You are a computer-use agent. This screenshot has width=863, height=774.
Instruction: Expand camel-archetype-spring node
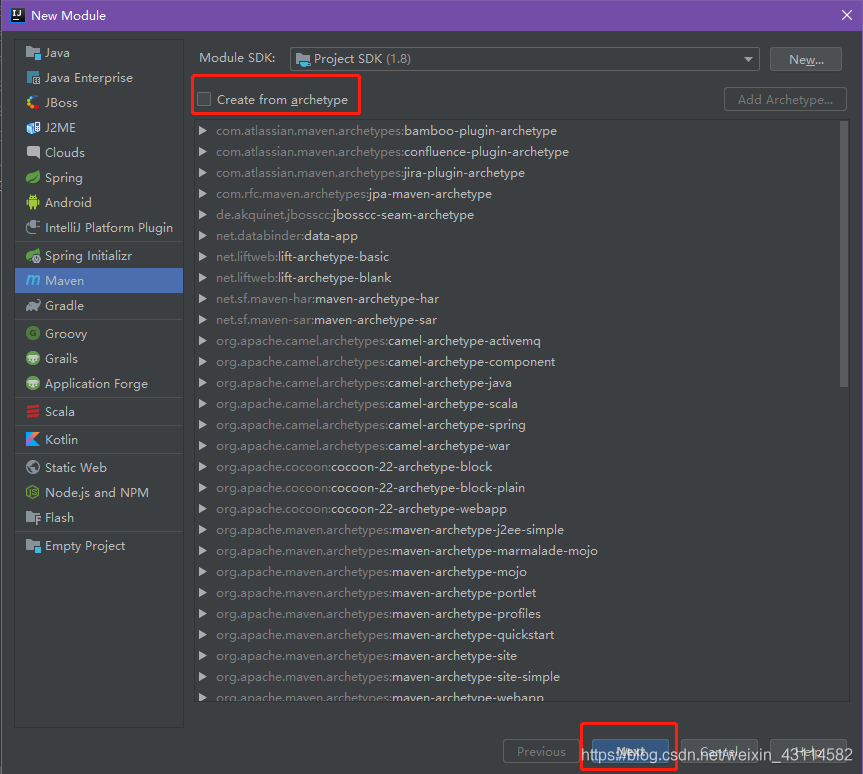click(203, 424)
